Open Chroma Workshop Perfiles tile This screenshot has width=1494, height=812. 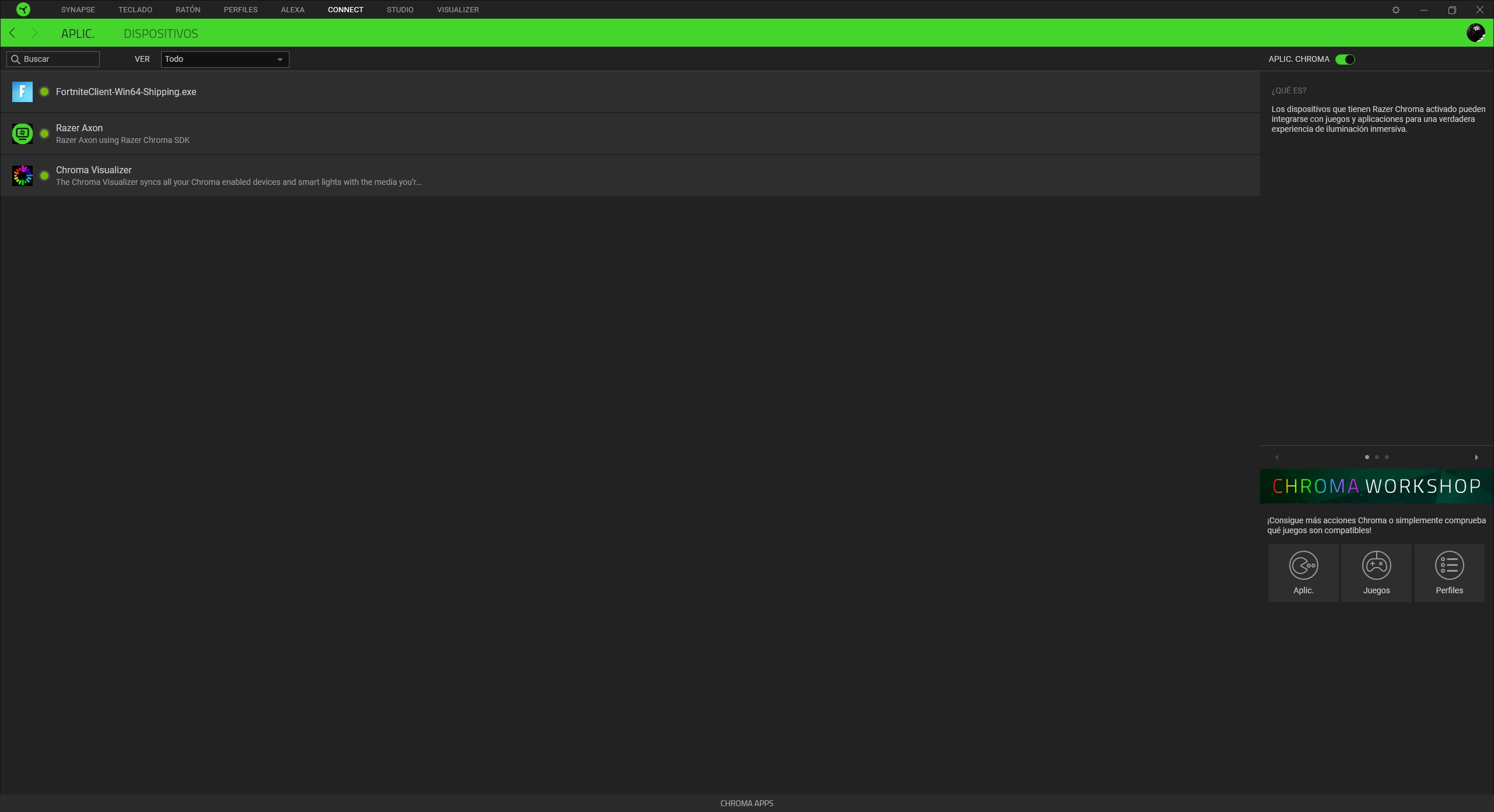point(1449,573)
